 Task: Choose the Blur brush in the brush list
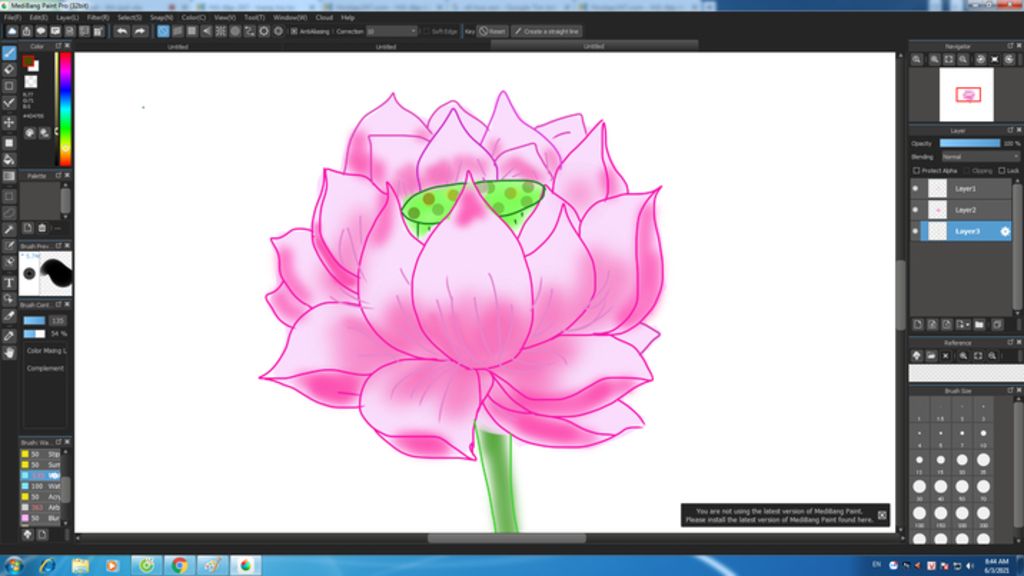point(42,519)
